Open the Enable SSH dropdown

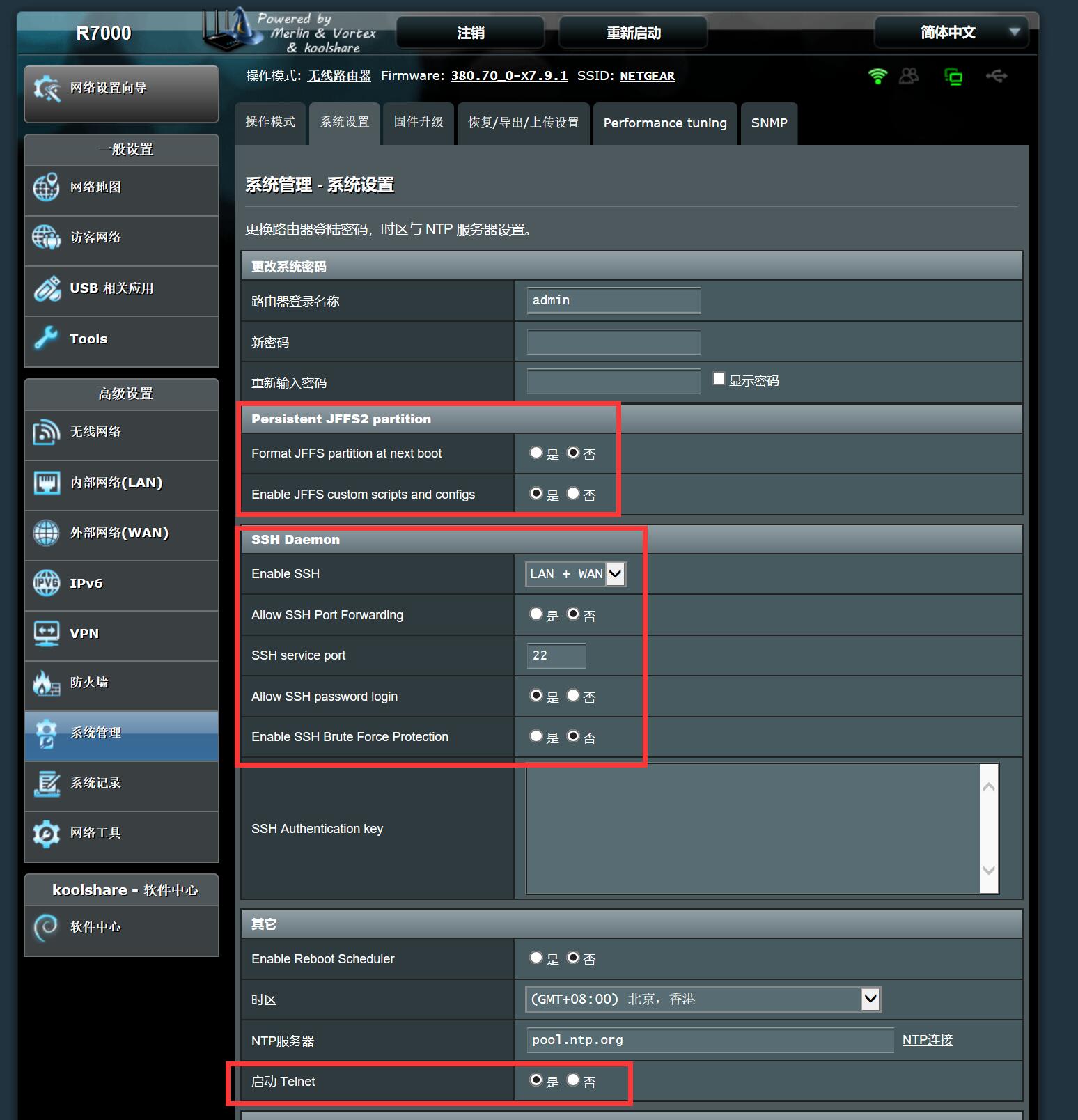tap(576, 574)
